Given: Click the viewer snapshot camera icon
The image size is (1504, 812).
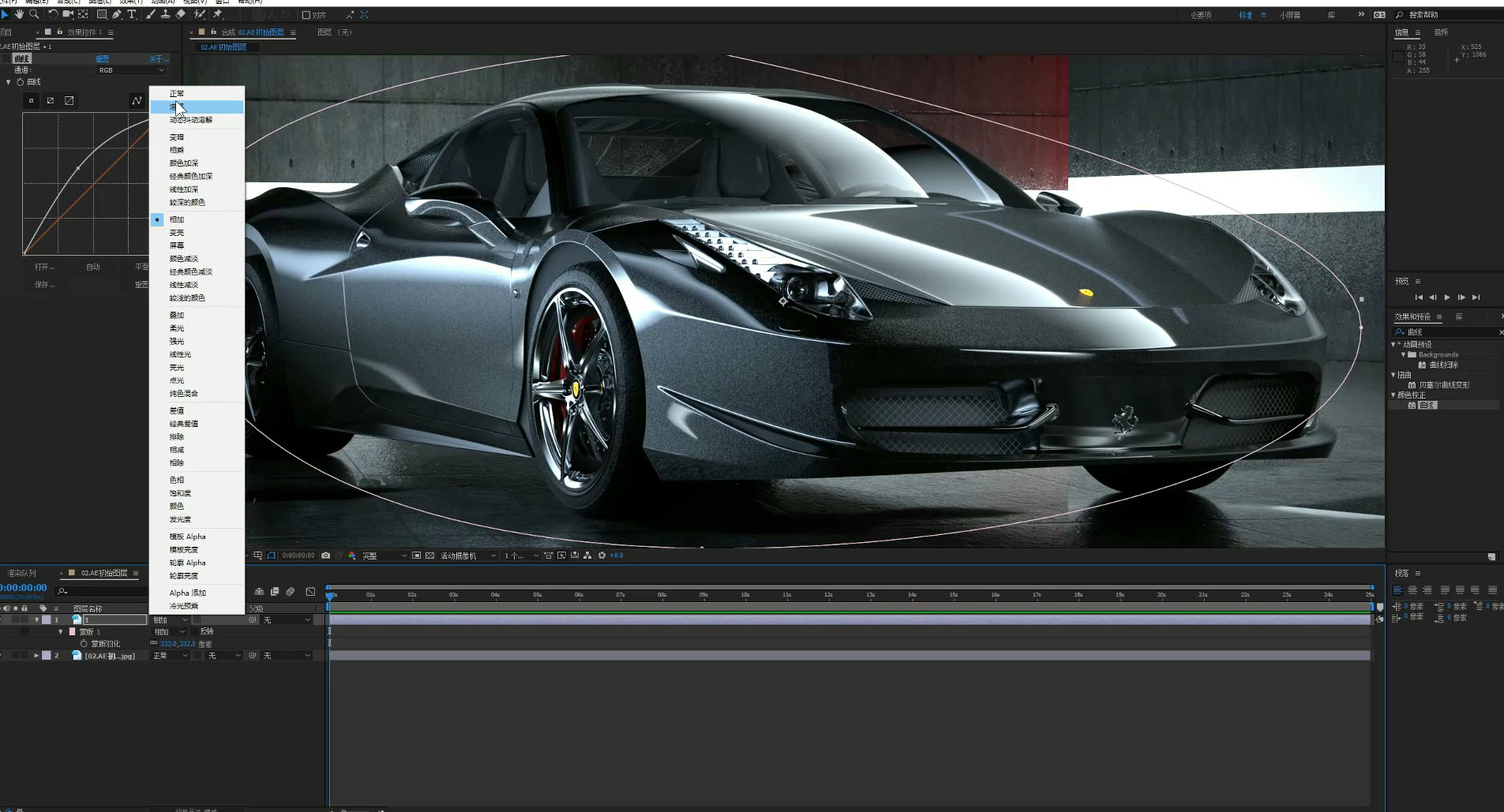Looking at the screenshot, I should (x=325, y=556).
